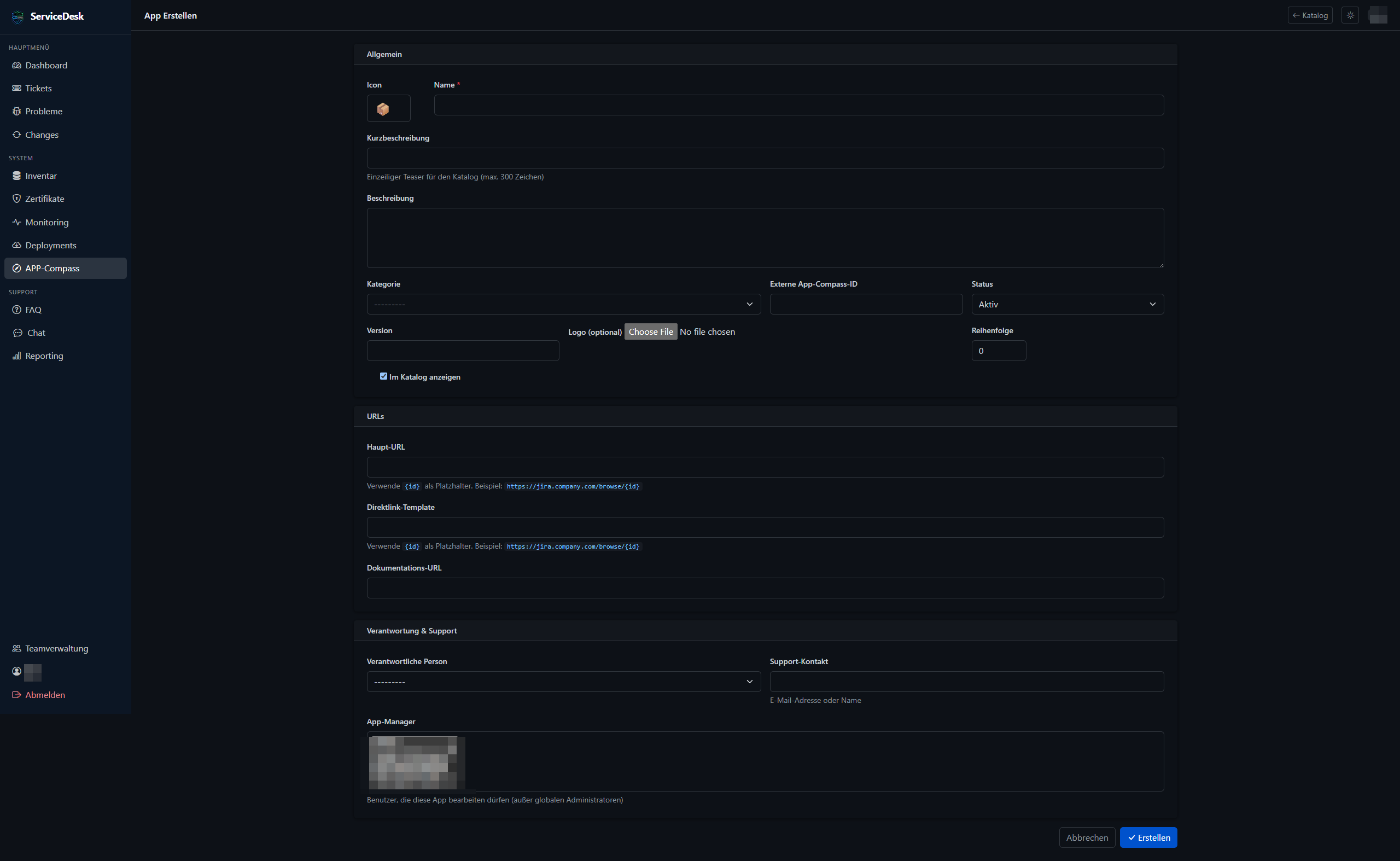Screen dimensions: 1400x861
Task: Click the Changes cycle icon
Action: [16, 135]
